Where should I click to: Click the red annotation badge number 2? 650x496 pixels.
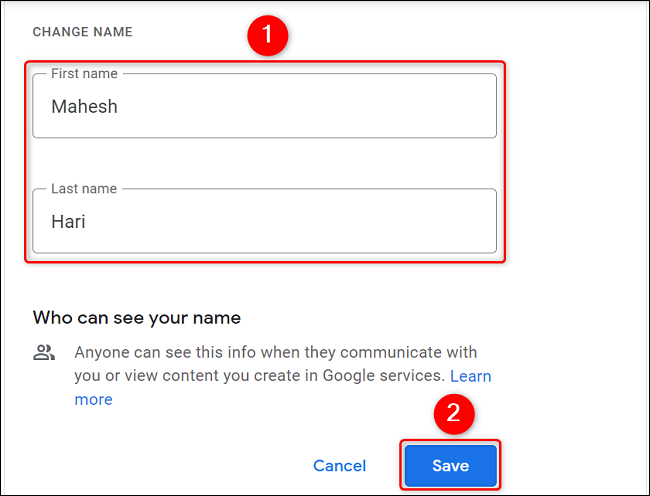(453, 411)
